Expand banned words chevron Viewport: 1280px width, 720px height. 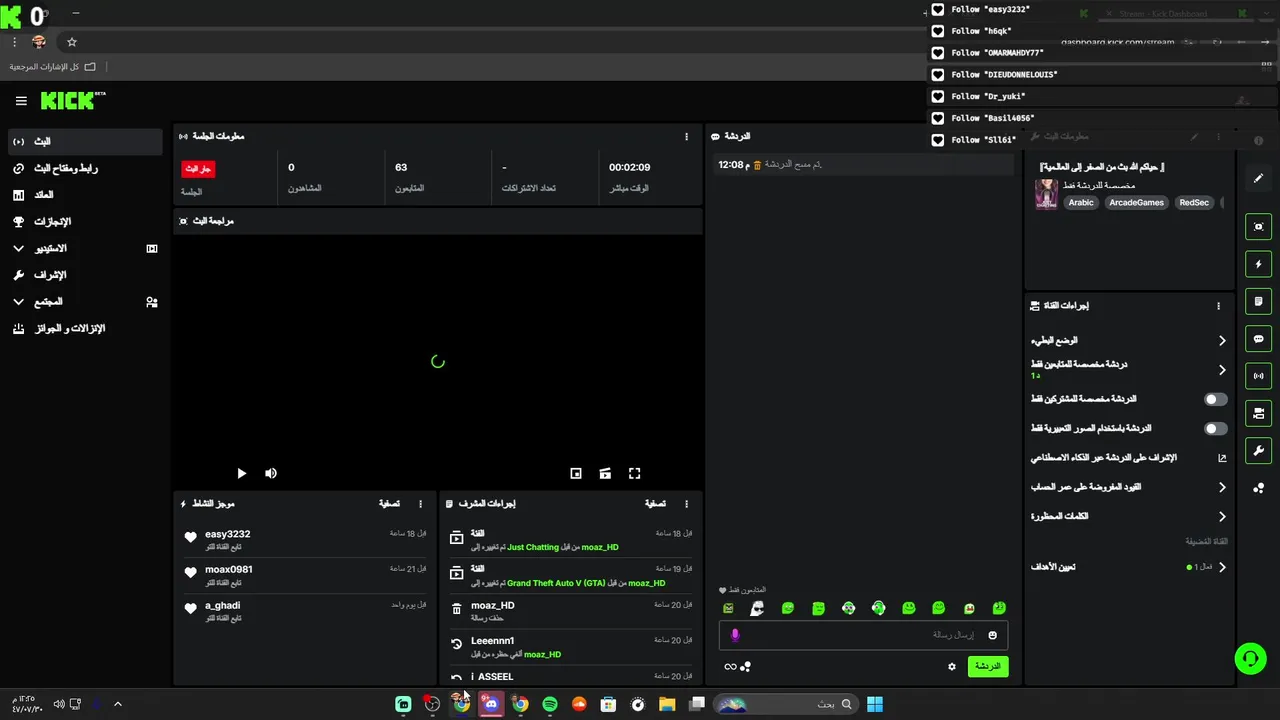tap(1221, 517)
